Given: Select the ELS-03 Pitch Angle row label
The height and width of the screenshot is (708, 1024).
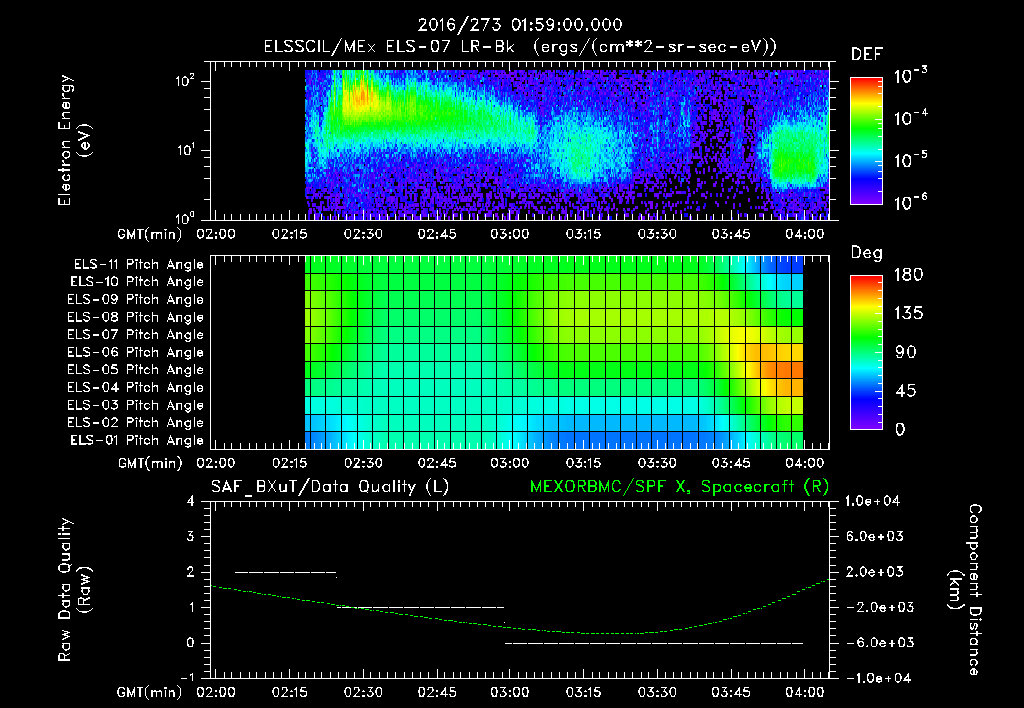Looking at the screenshot, I should point(135,406).
